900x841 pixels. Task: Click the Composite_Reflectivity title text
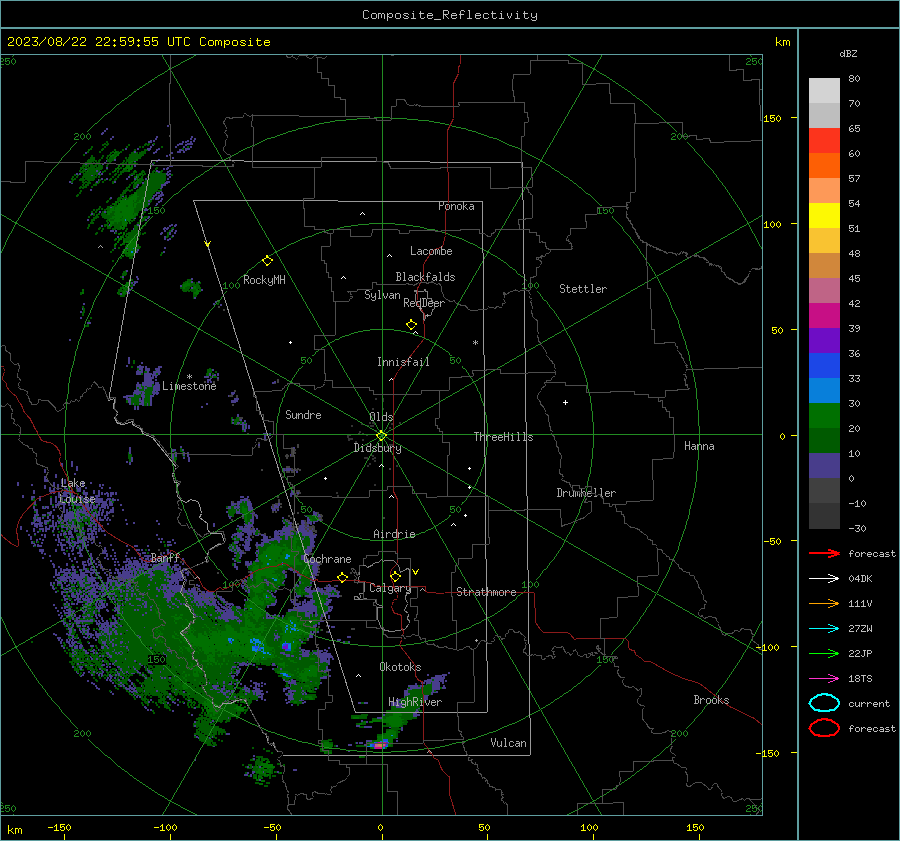coord(450,15)
